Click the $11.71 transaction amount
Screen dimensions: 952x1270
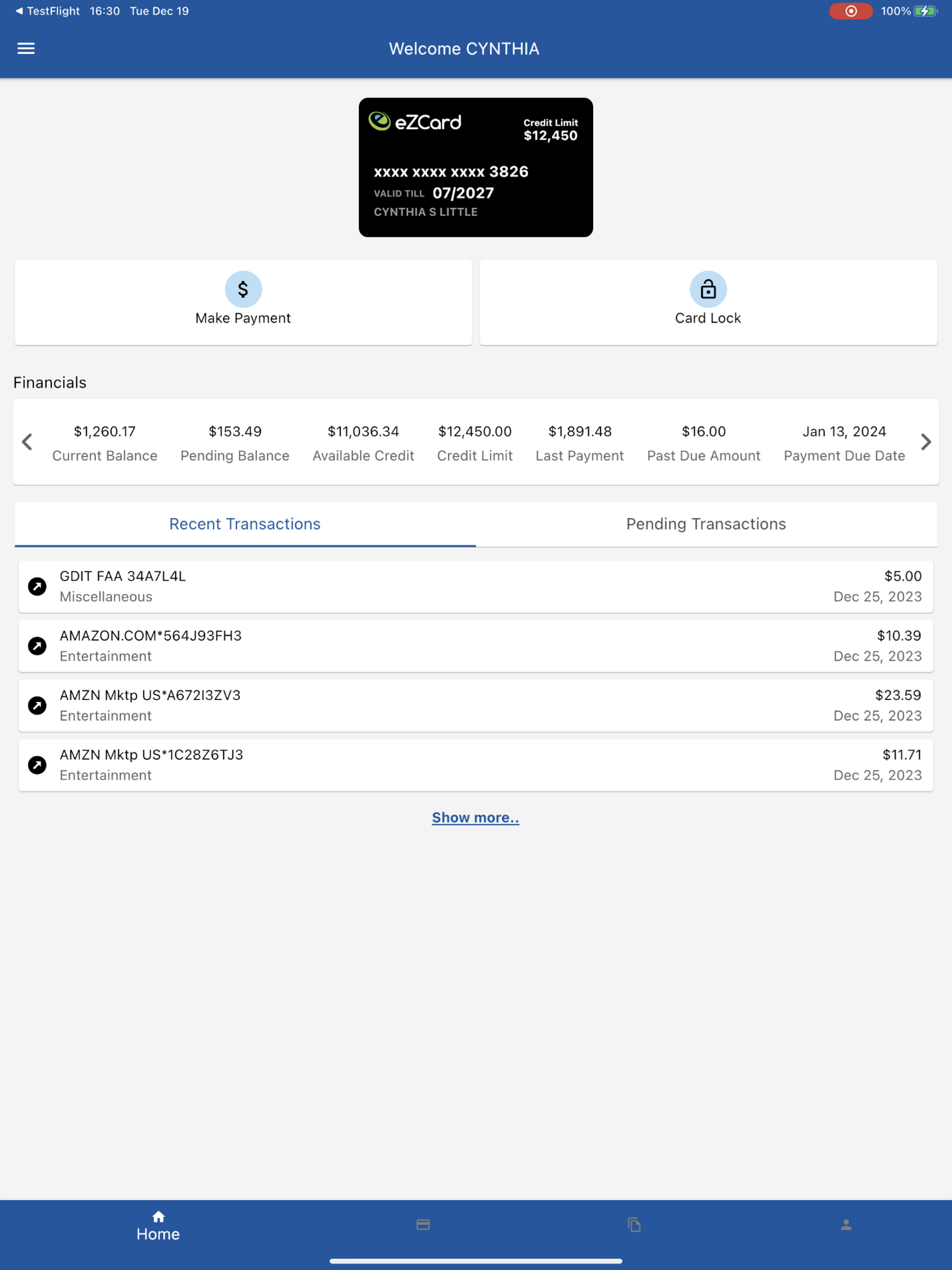901,755
